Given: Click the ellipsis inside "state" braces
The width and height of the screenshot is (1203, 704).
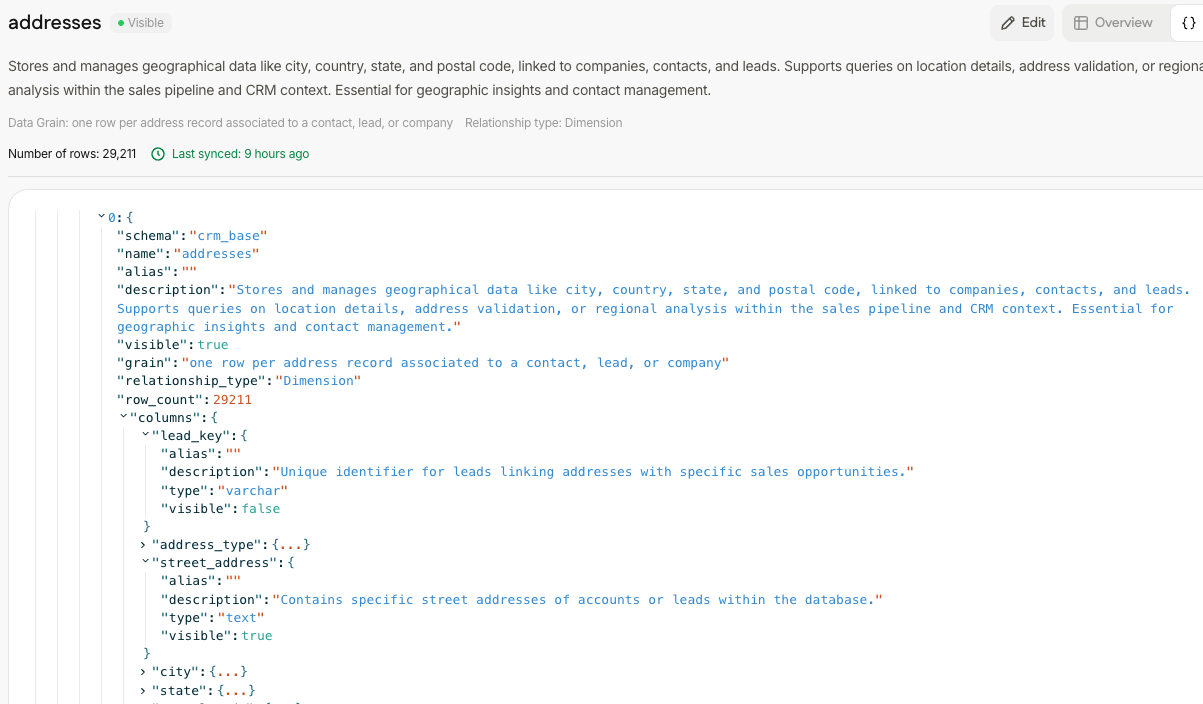Looking at the screenshot, I should 236,690.
